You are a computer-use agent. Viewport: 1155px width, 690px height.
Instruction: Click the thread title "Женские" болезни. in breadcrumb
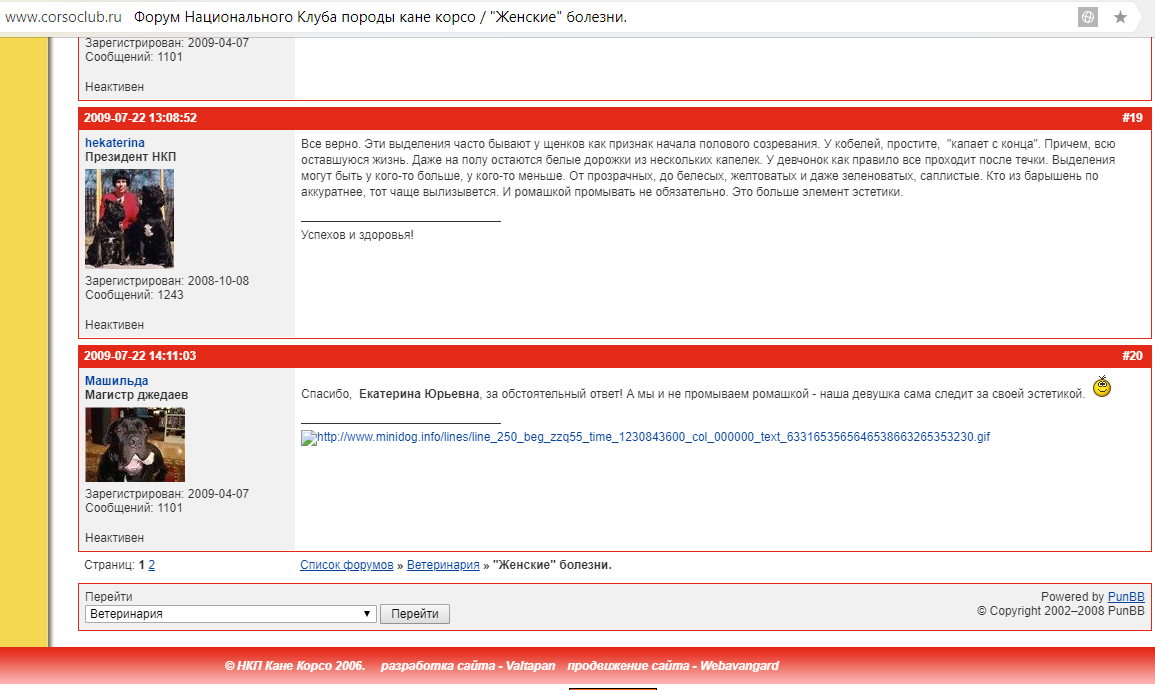pyautogui.click(x=552, y=565)
